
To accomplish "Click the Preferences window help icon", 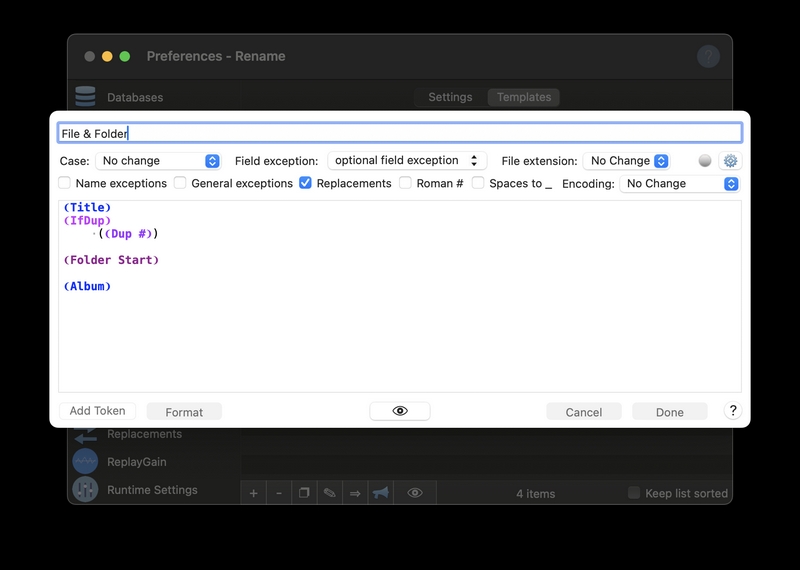I will tap(708, 56).
